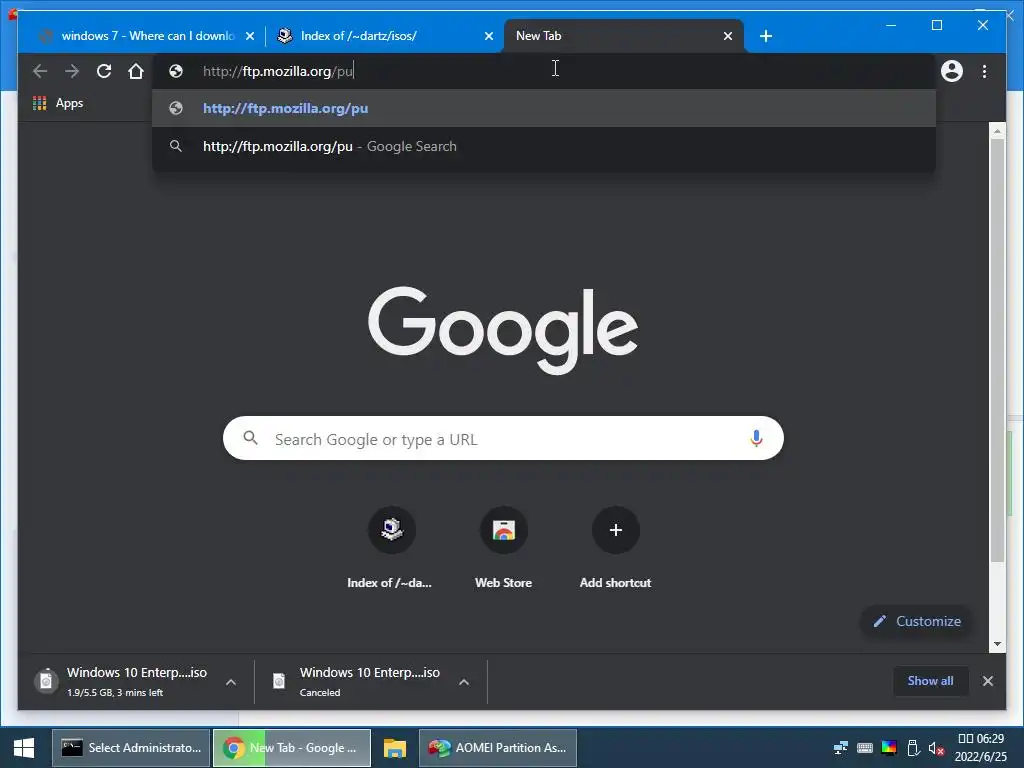The height and width of the screenshot is (768, 1024).
Task: Open the downloading Windows 10 Enterp....iso item
Action: (124, 681)
